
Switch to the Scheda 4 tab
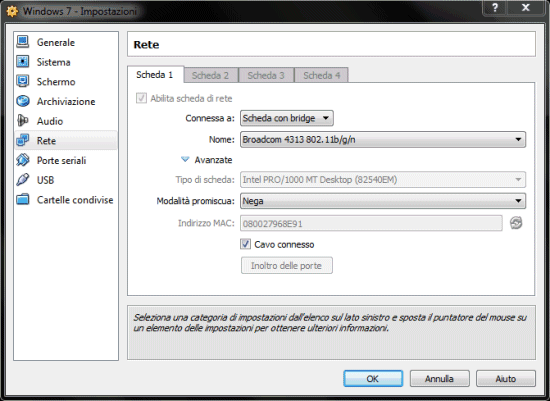[321, 75]
